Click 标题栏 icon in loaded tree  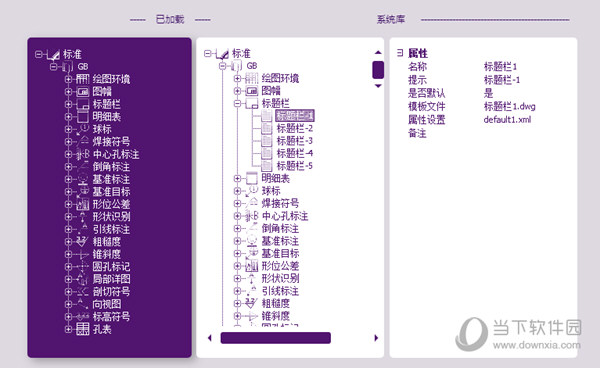[82, 104]
